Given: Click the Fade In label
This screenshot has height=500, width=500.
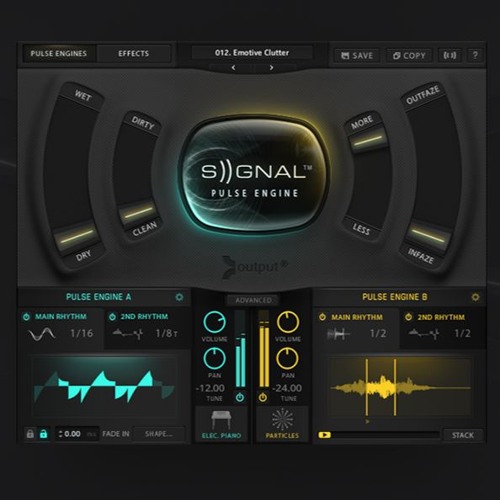Looking at the screenshot, I should [116, 434].
